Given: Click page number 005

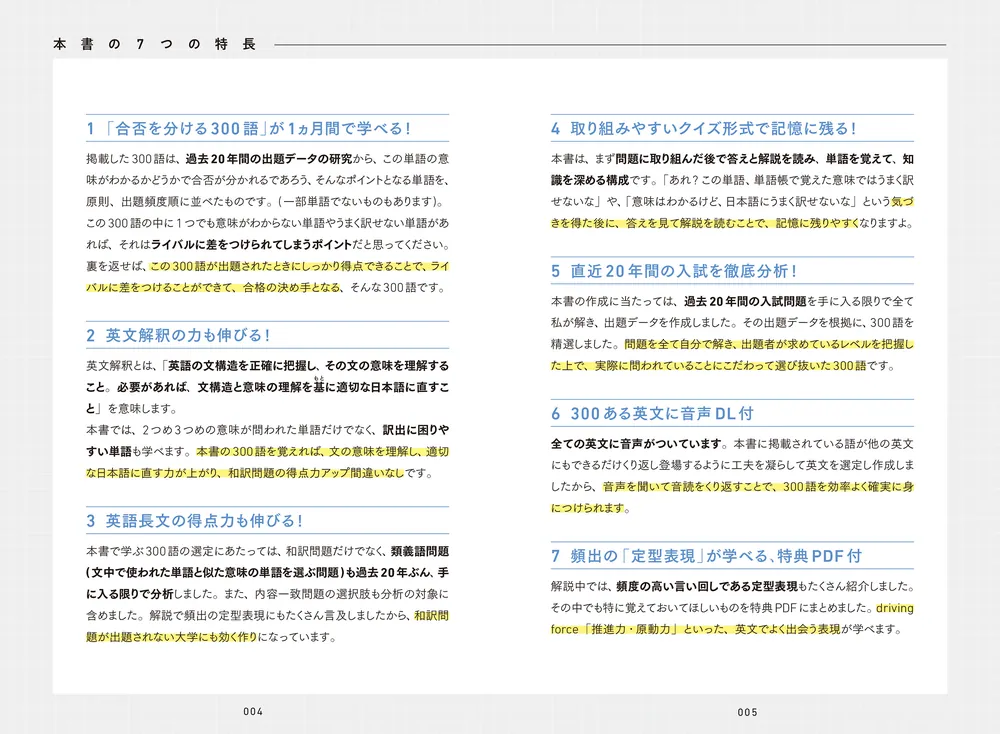Looking at the screenshot, I should click(x=747, y=712).
